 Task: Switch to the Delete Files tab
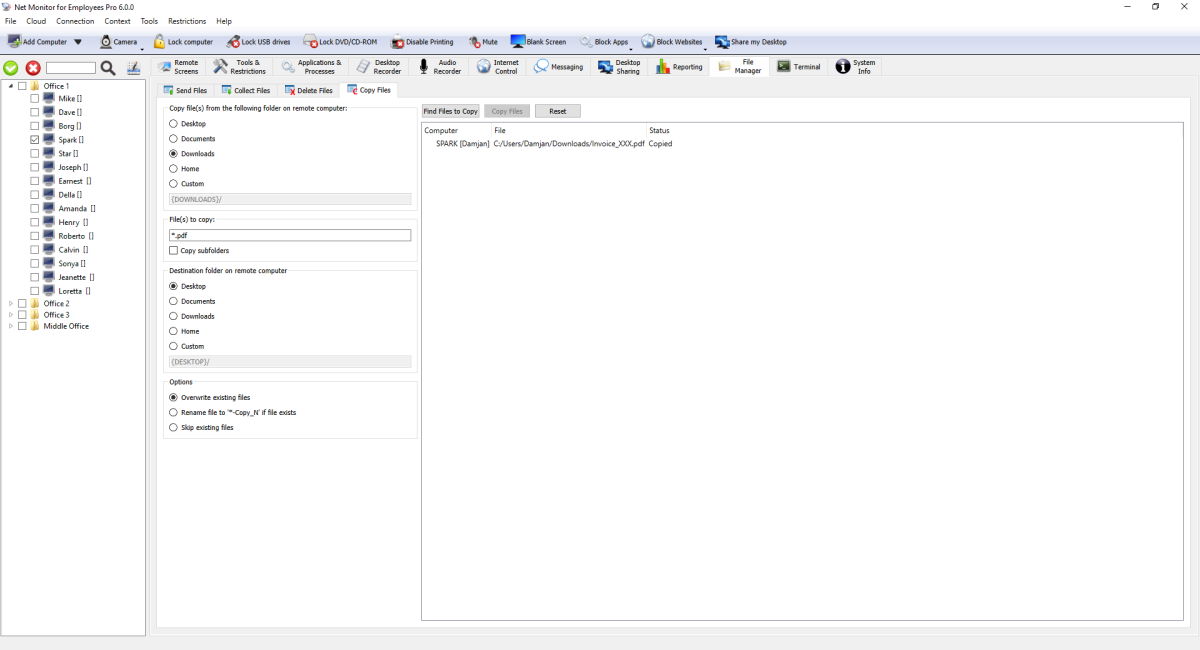coord(308,91)
